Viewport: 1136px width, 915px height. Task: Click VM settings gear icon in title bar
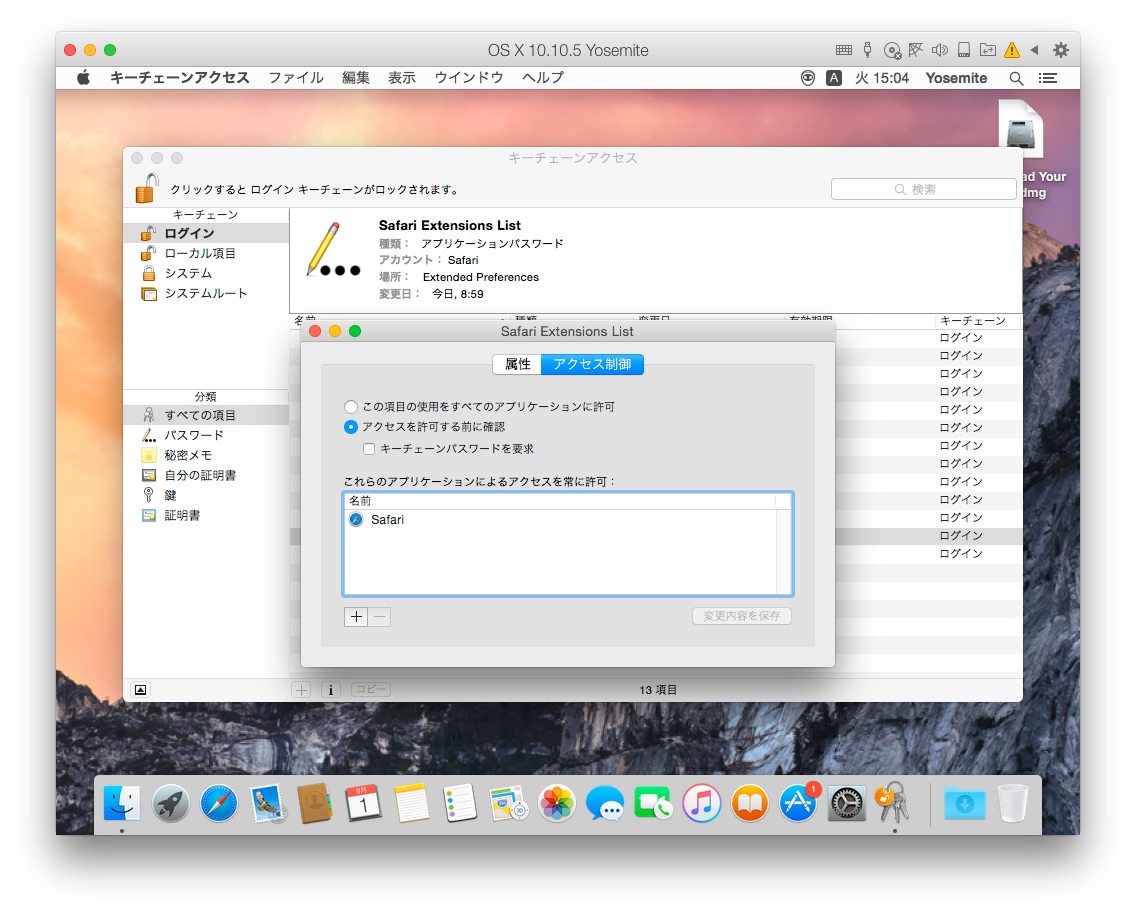coord(1061,50)
